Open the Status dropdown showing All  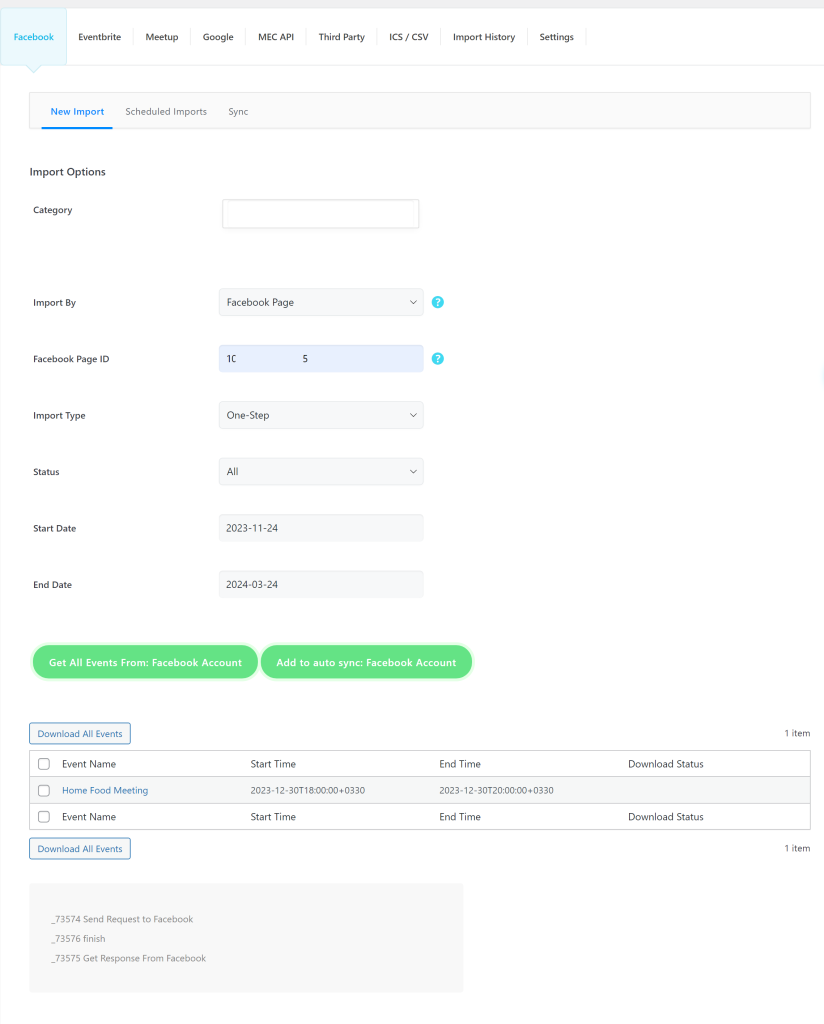click(320, 471)
